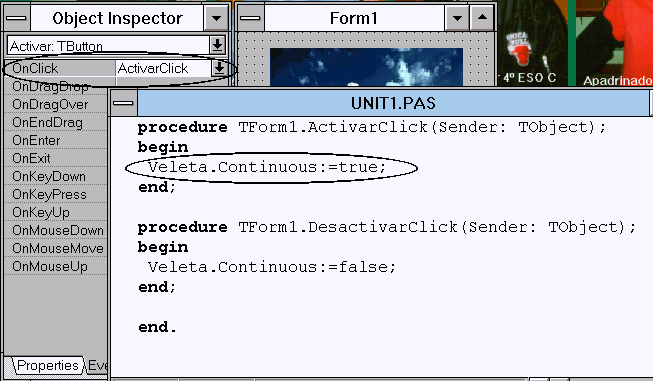Select the OnEndDrag event row
Image resolution: width=653 pixels, height=381 pixels.
click(56, 122)
